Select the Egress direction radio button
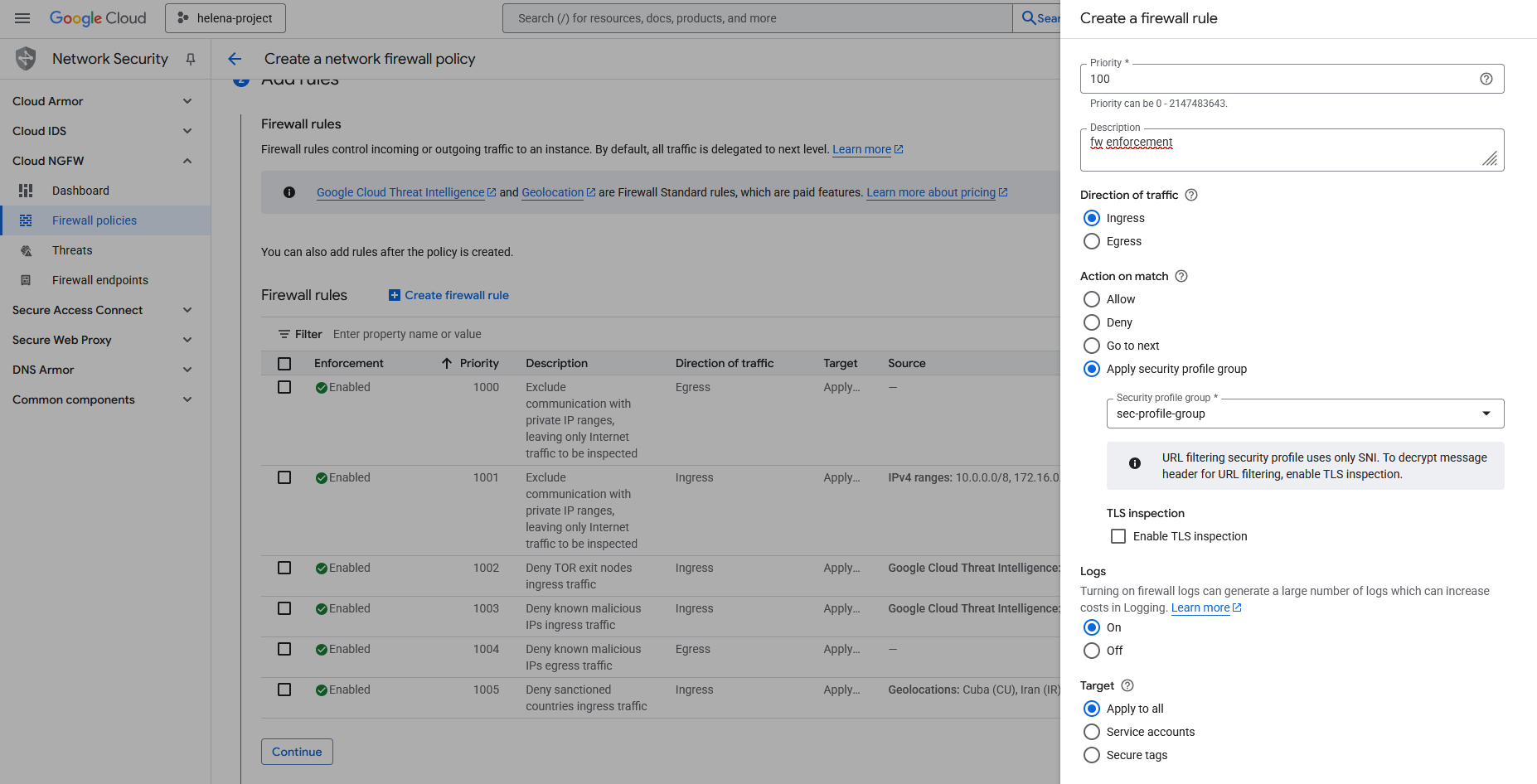The height and width of the screenshot is (784, 1537). click(1092, 241)
